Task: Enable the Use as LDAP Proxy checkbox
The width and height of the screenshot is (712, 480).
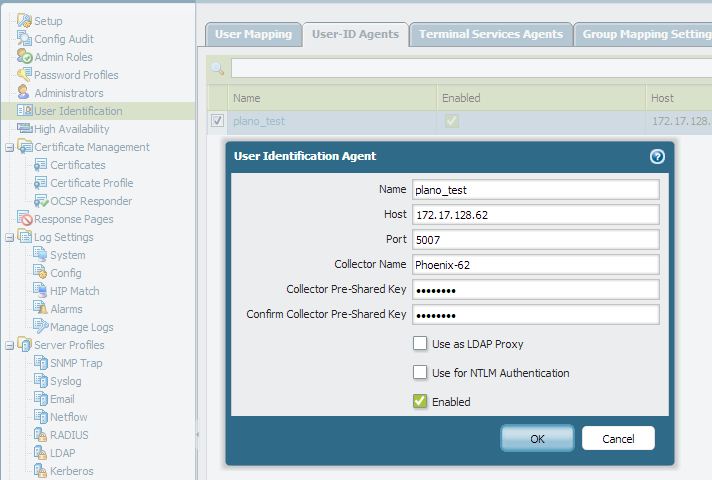Action: [421, 344]
